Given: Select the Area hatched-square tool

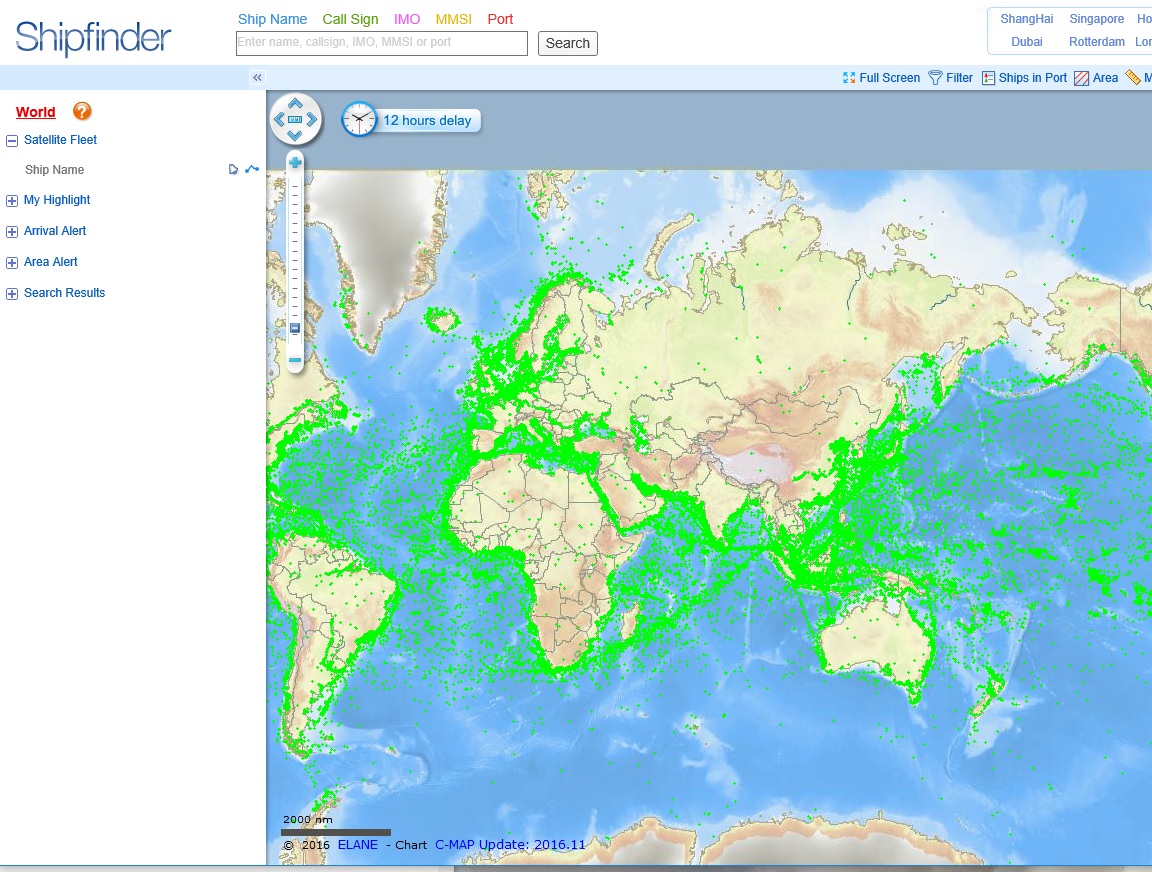Looking at the screenshot, I should point(1081,78).
